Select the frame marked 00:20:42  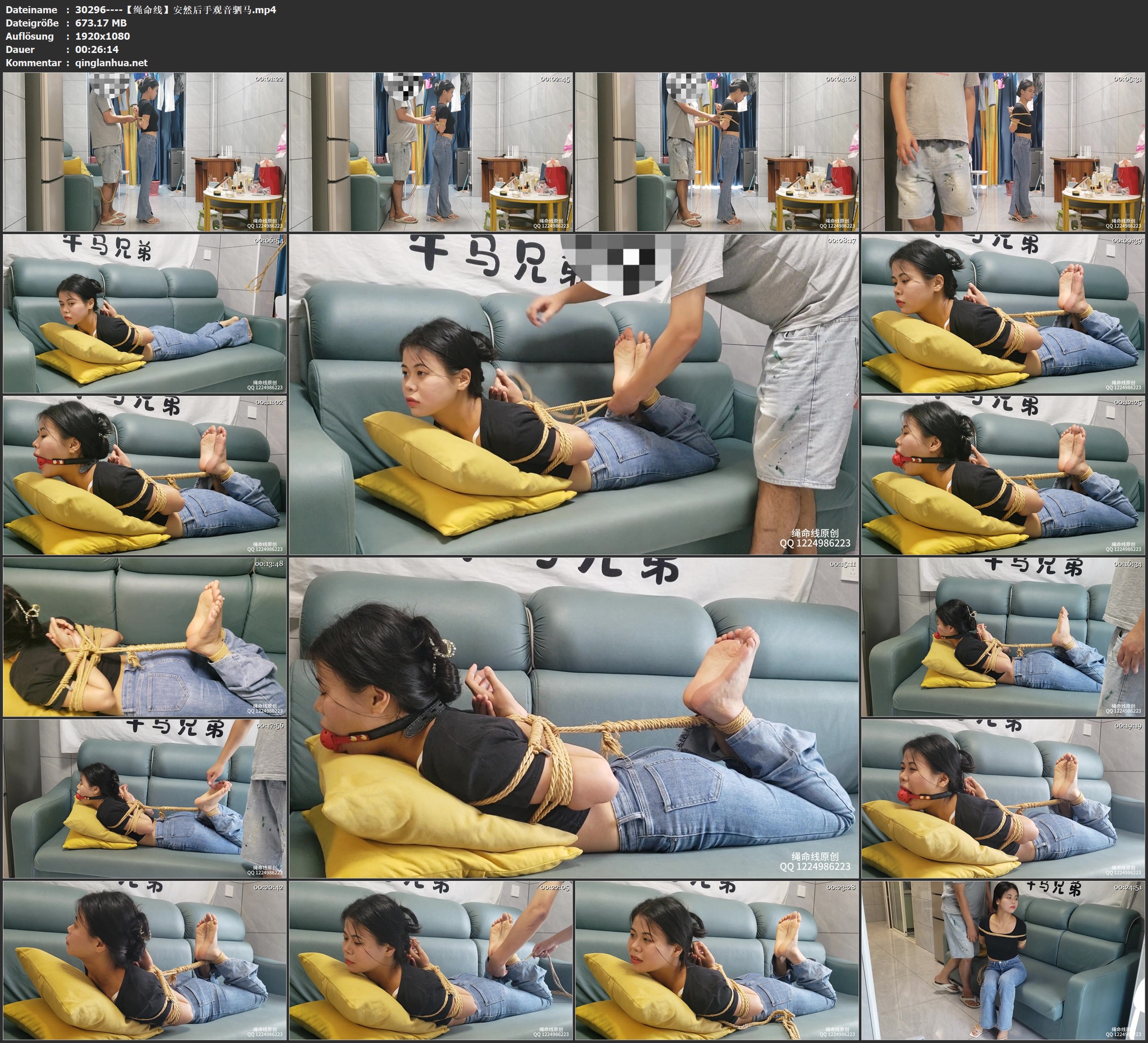(145, 960)
